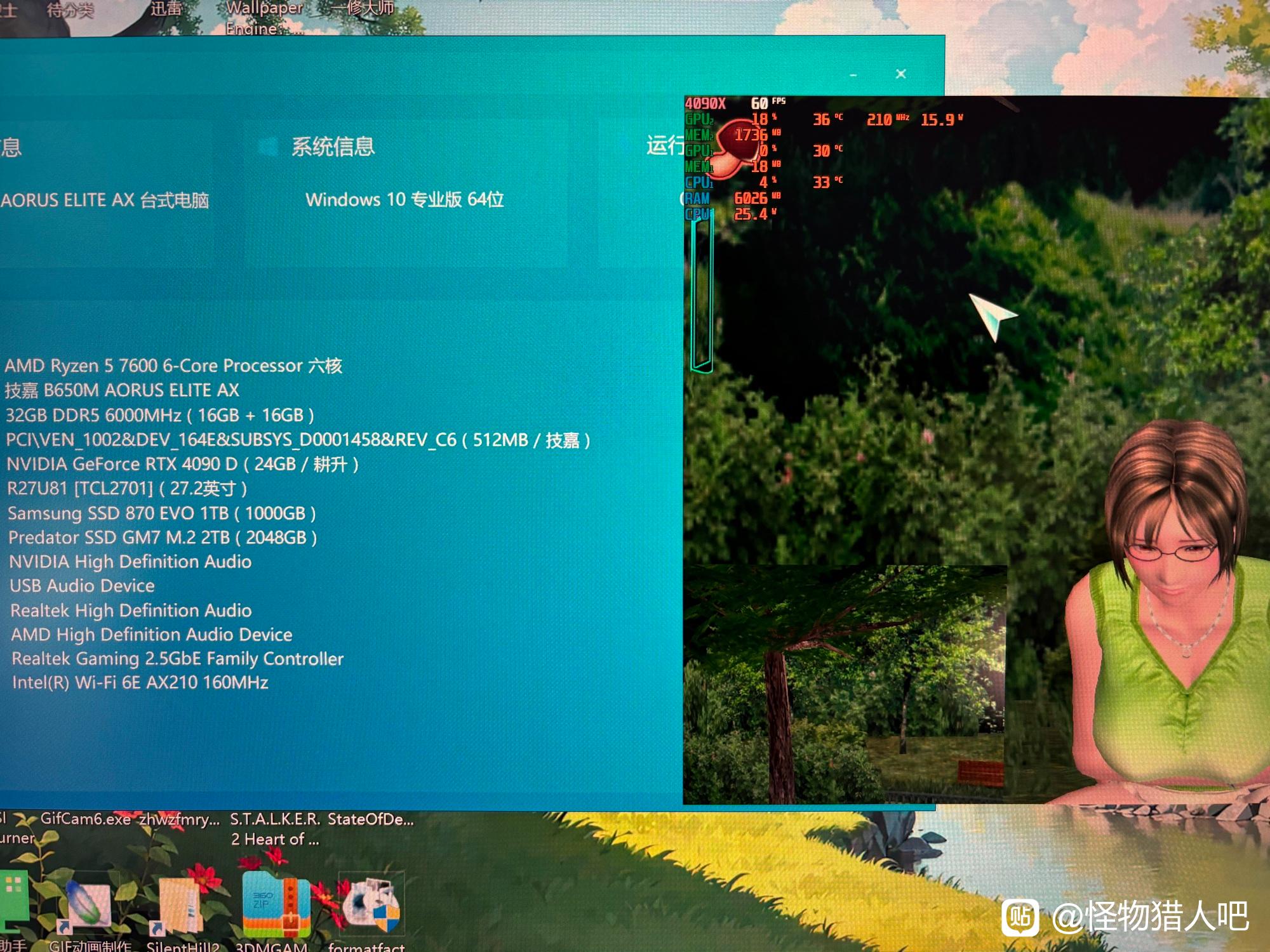Viewport: 1270px width, 952px height.
Task: Switch to the 系统信息 tab
Action: point(333,147)
